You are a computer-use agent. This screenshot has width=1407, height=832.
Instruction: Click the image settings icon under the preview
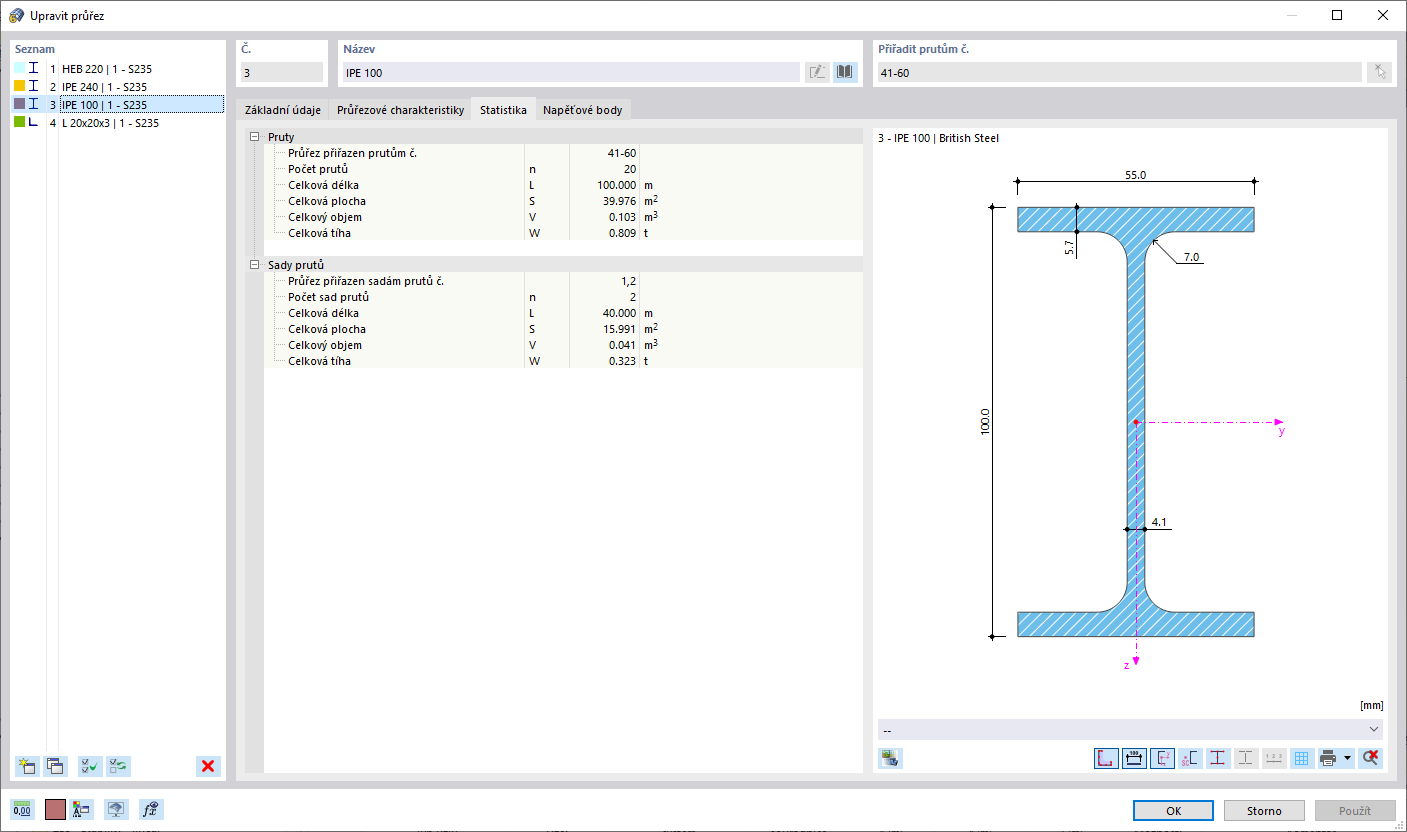(890, 758)
